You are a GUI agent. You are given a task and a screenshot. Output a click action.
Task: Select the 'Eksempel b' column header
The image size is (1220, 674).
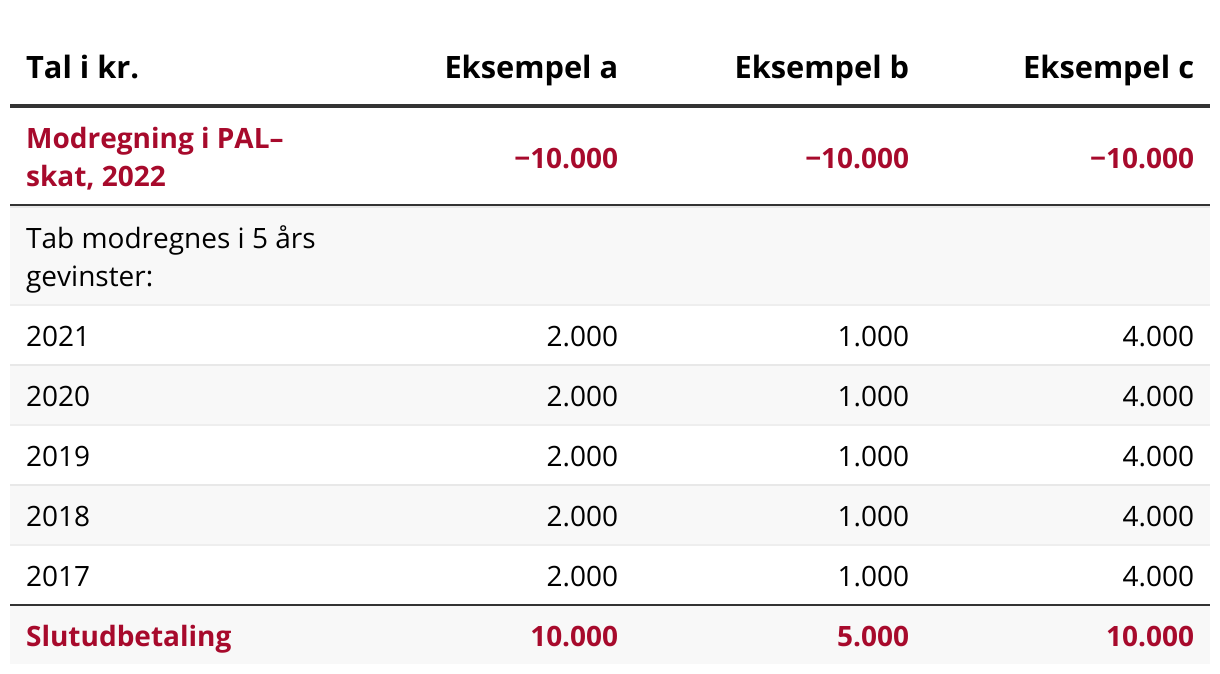tap(822, 68)
